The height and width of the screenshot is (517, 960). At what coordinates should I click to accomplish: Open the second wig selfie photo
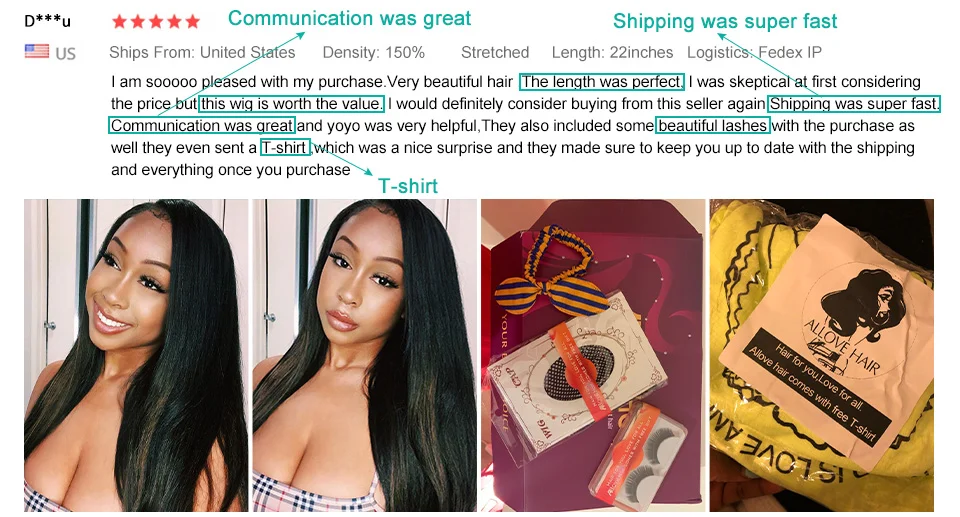tap(364, 355)
